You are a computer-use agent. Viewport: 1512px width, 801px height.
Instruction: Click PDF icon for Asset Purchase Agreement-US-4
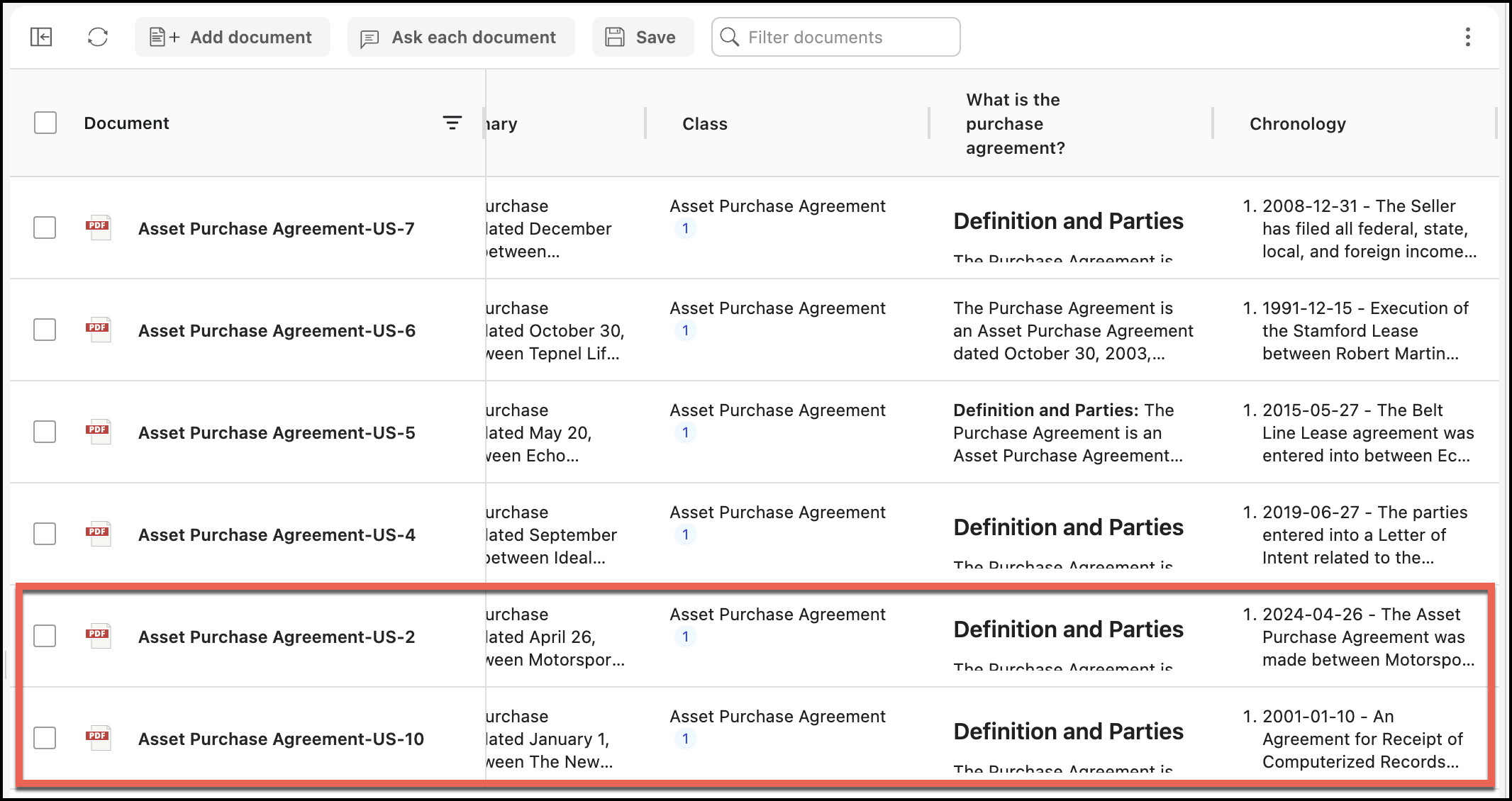98,534
